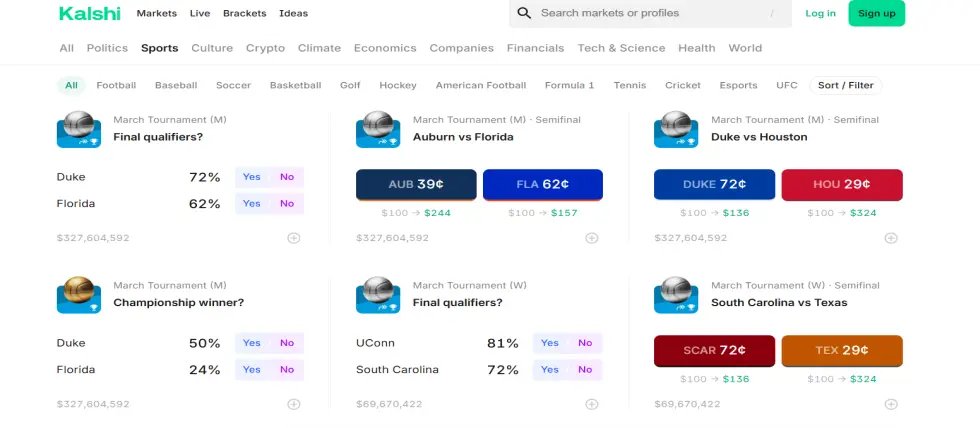980x428 pixels.
Task: Select No for UConn final qualifier
Action: (x=585, y=343)
